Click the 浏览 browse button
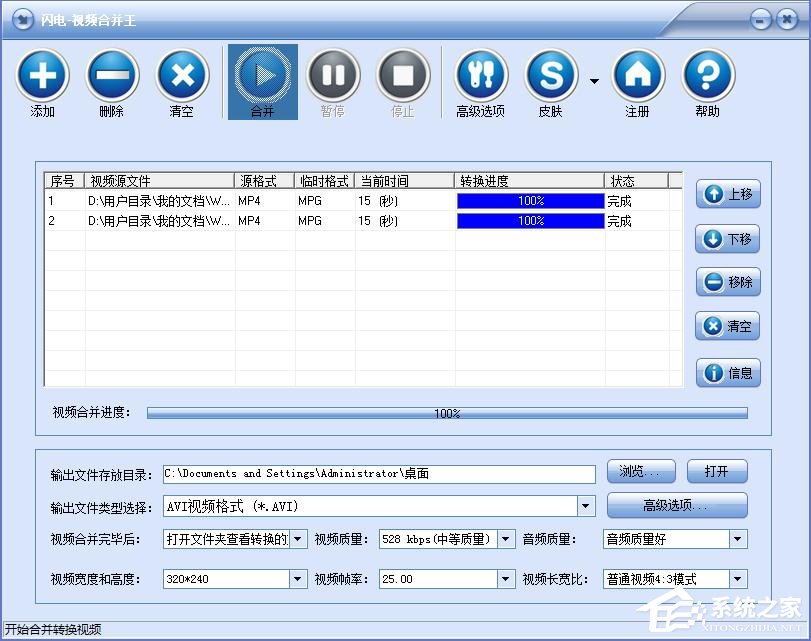The width and height of the screenshot is (811, 641). tap(640, 471)
